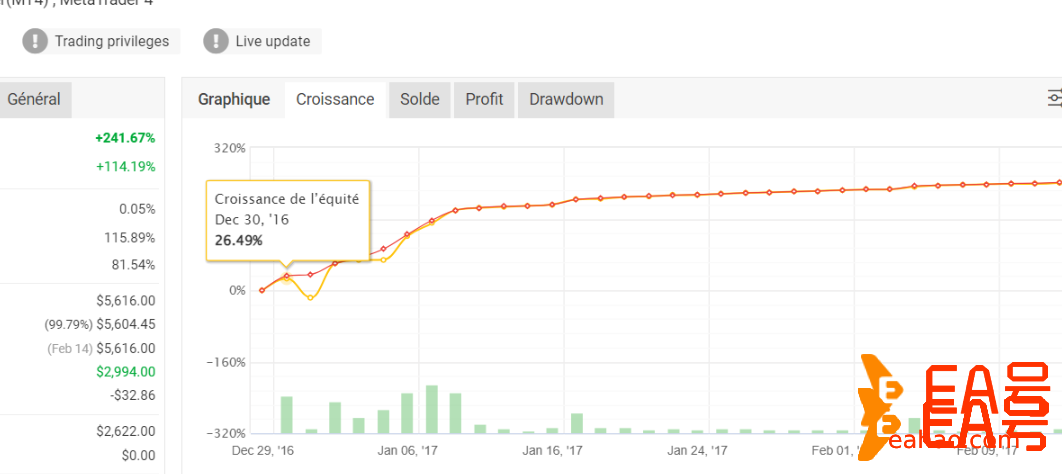Click the Graphique heading label
This screenshot has height=474, width=1062.
click(234, 100)
